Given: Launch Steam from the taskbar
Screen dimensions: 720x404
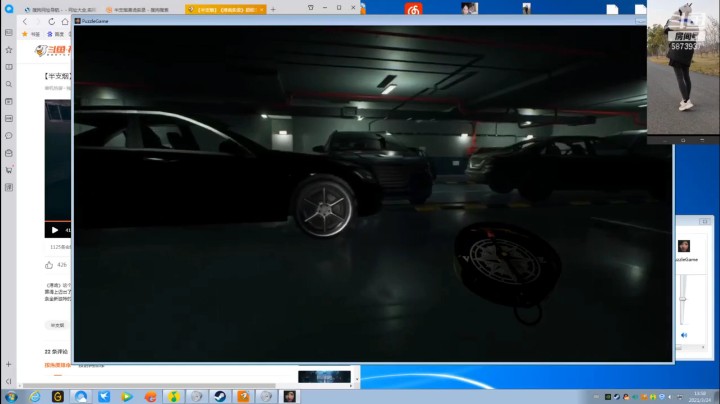Looking at the screenshot, I should 220,397.
